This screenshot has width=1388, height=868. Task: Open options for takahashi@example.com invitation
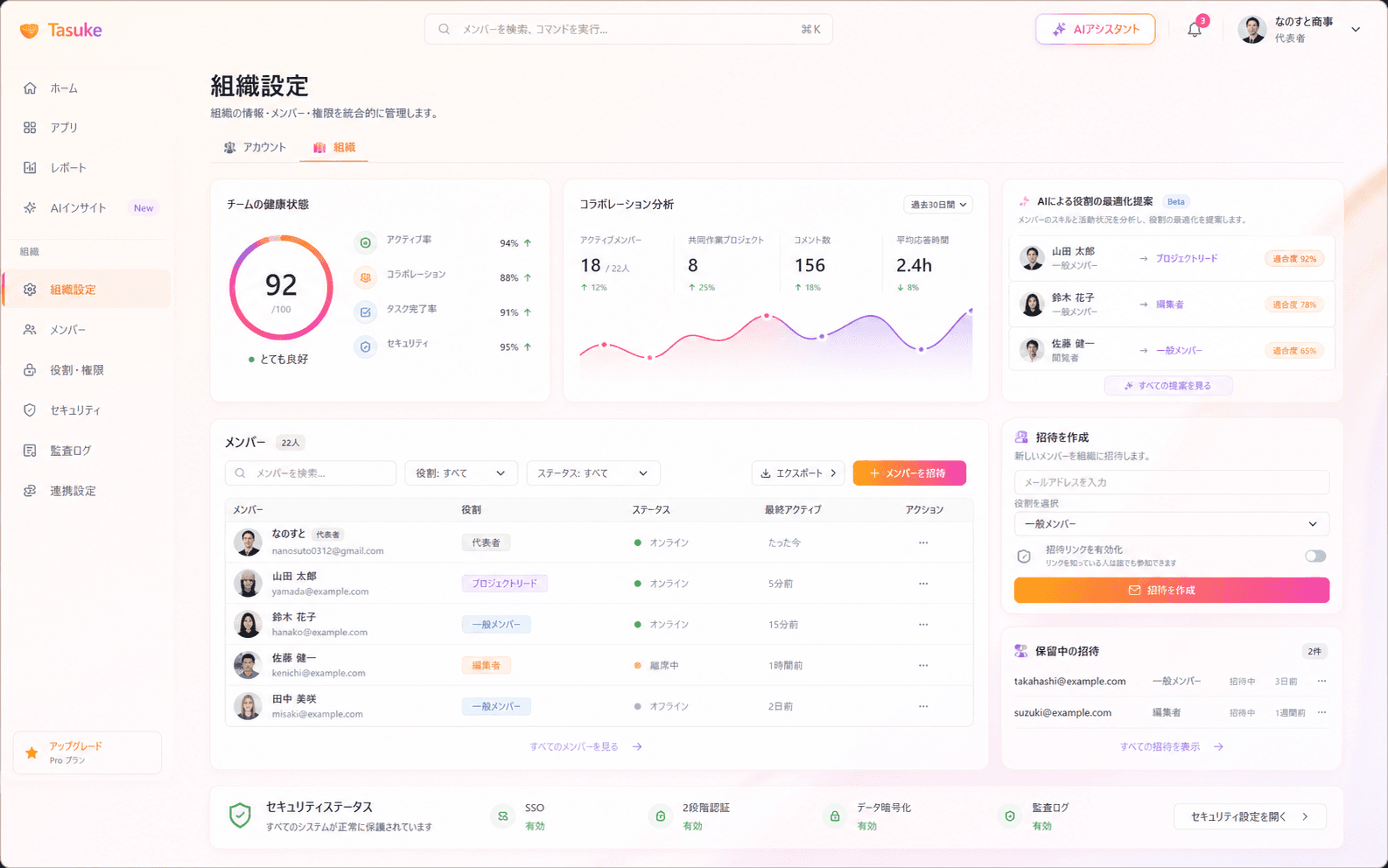click(x=1321, y=681)
